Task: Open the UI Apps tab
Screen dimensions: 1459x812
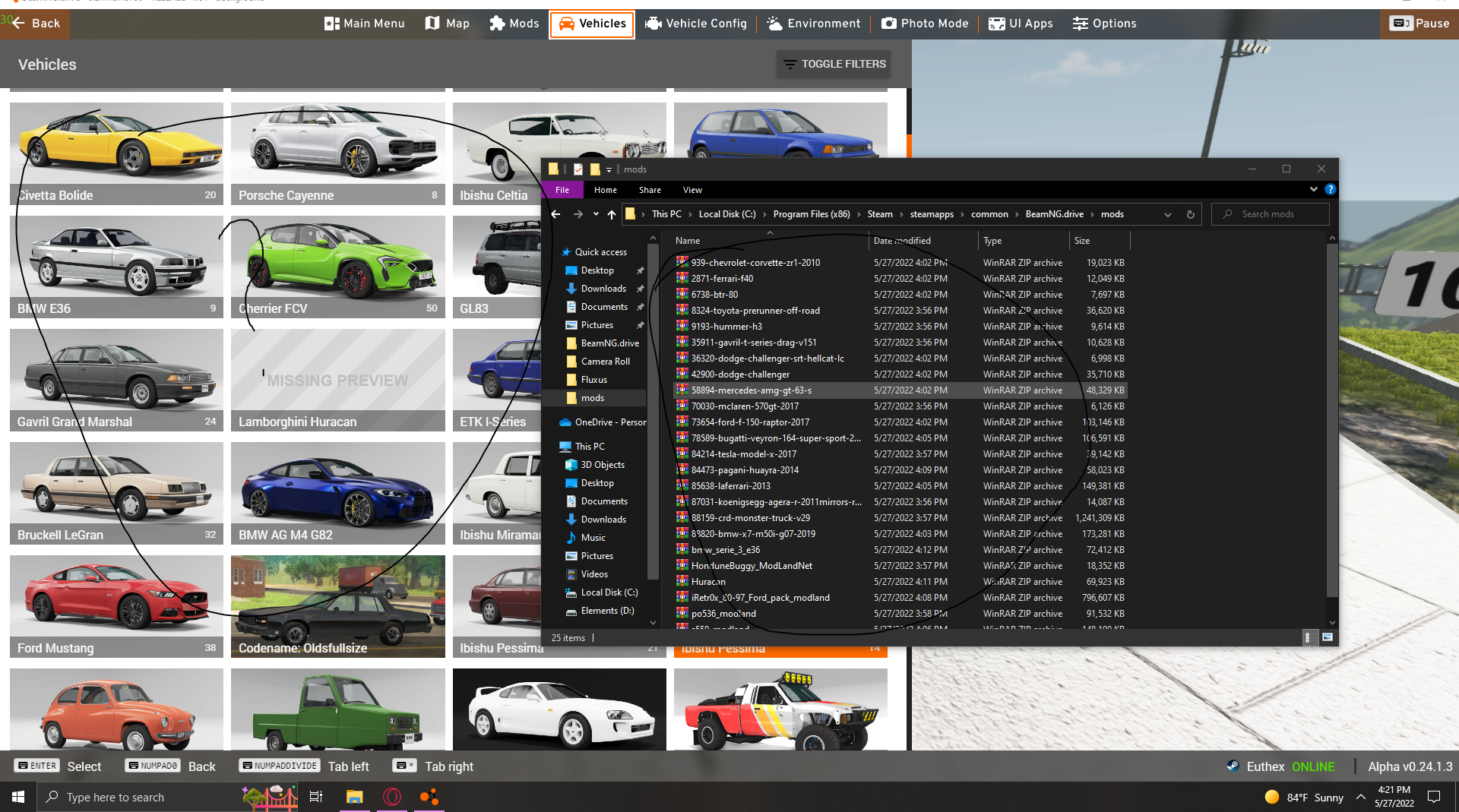Action: click(x=1021, y=24)
